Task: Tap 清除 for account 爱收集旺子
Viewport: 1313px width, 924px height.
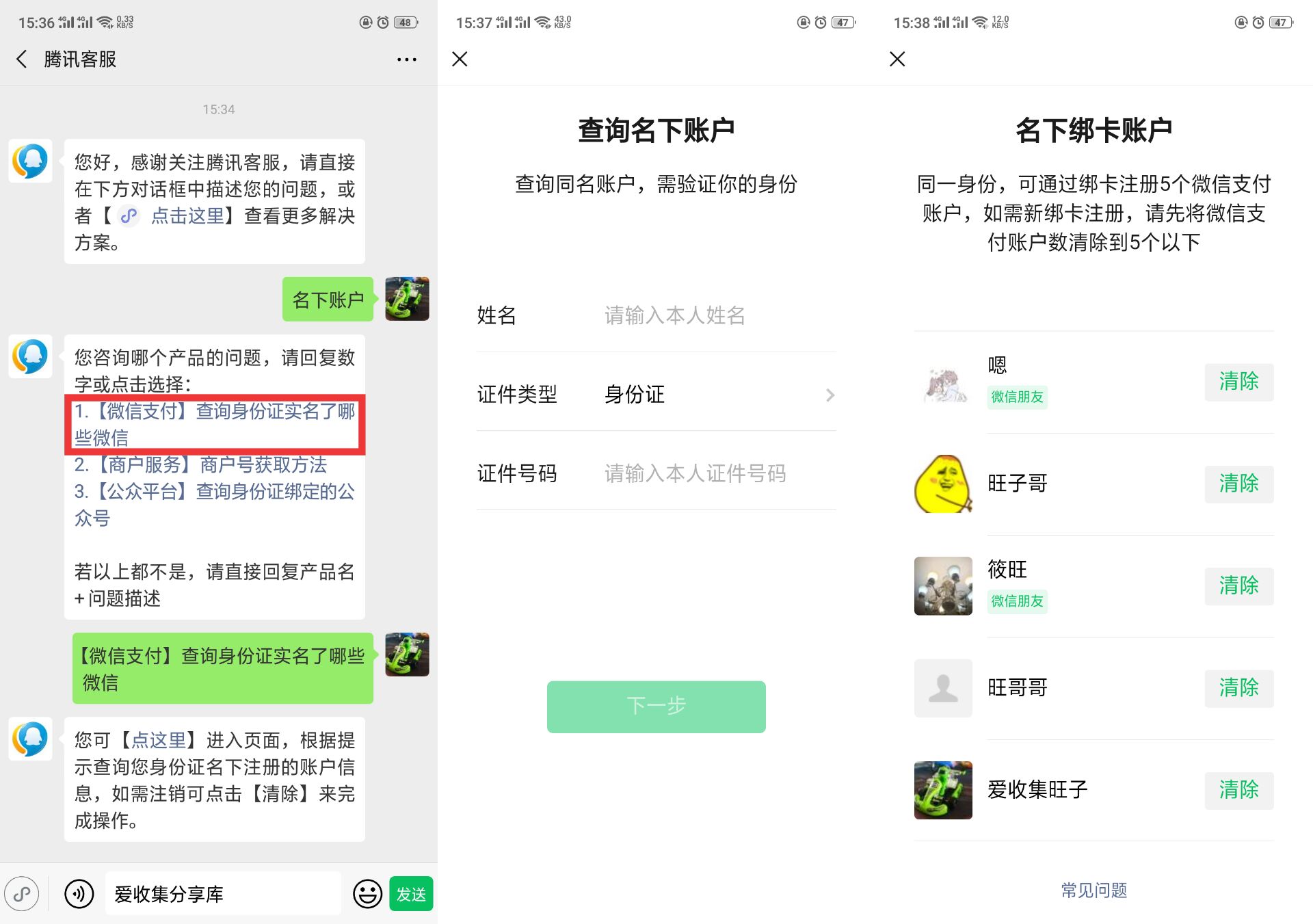Action: pos(1238,790)
